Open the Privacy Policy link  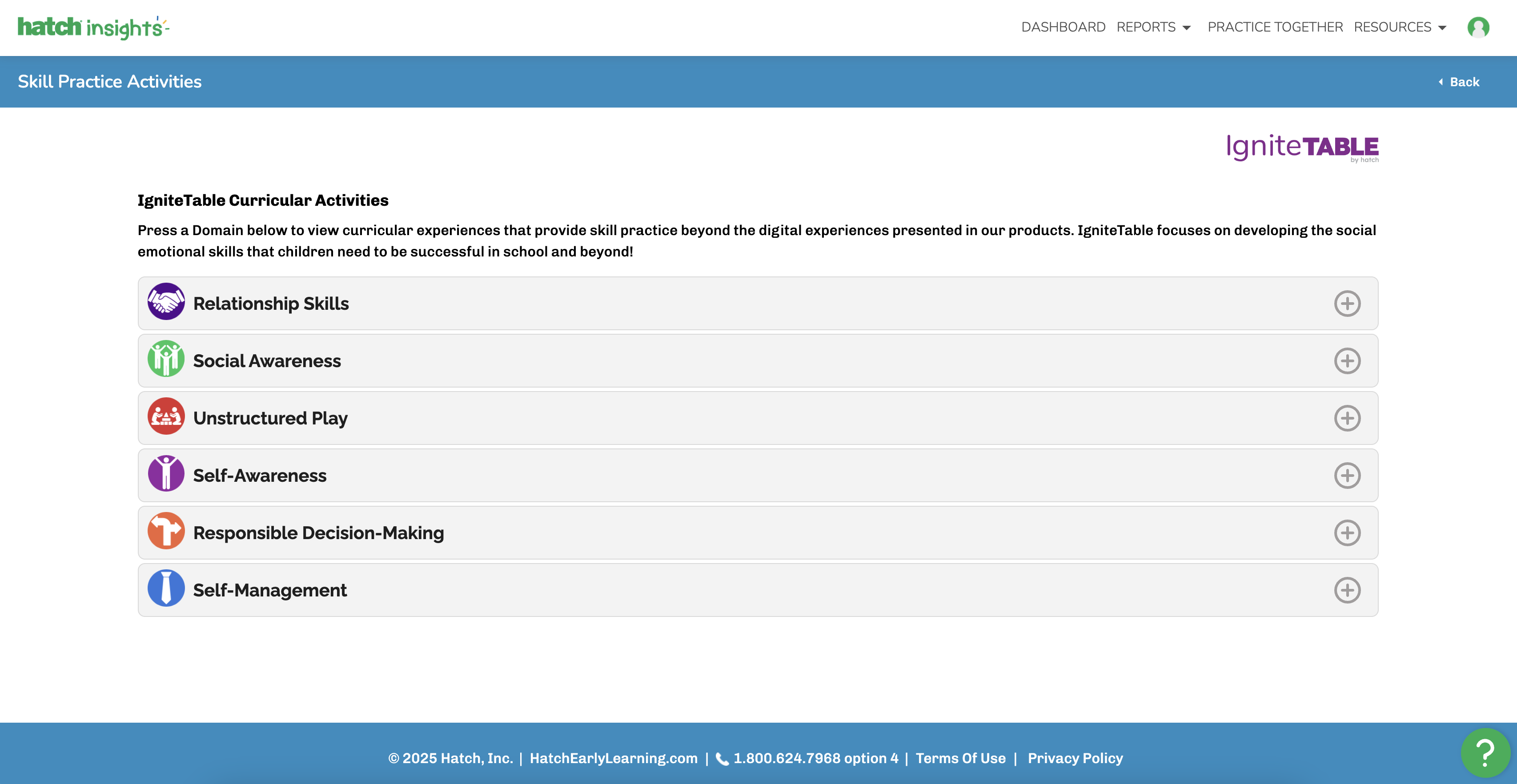1076,758
